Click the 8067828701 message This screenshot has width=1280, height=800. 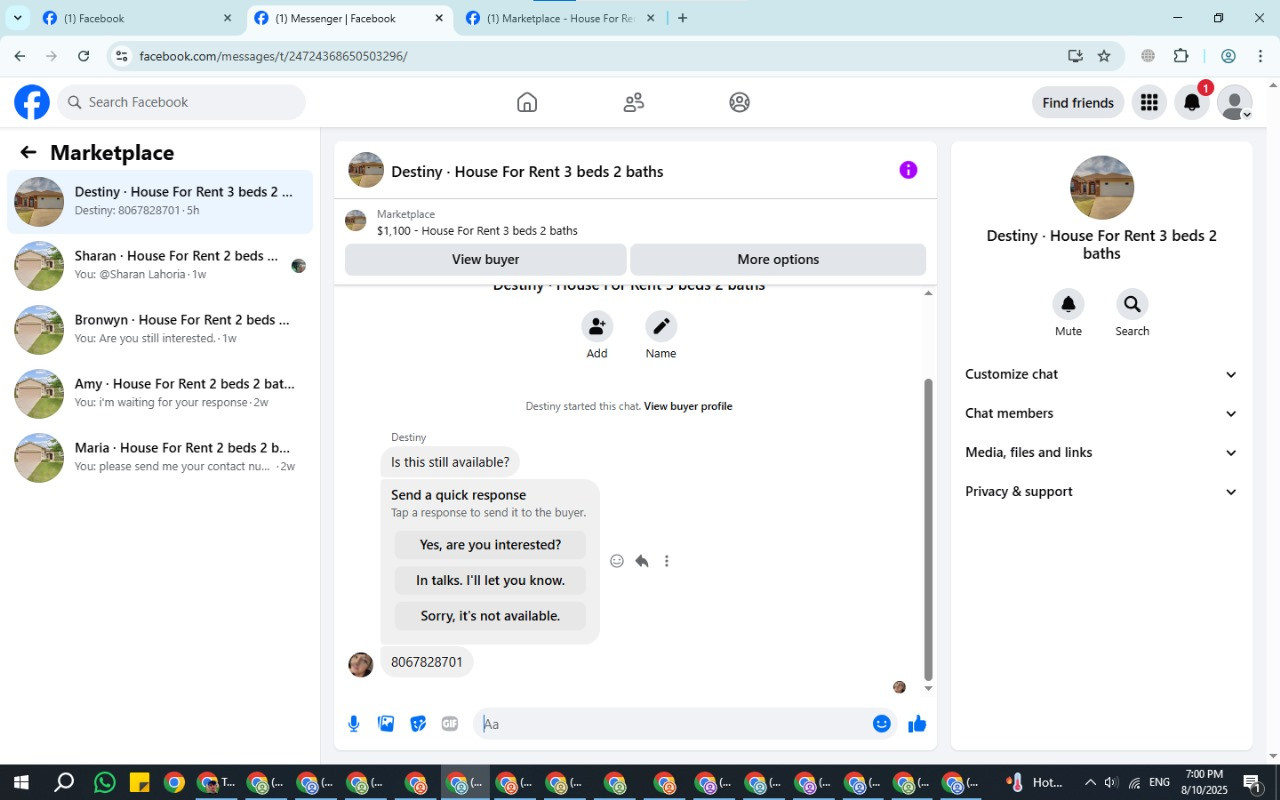click(x=427, y=662)
